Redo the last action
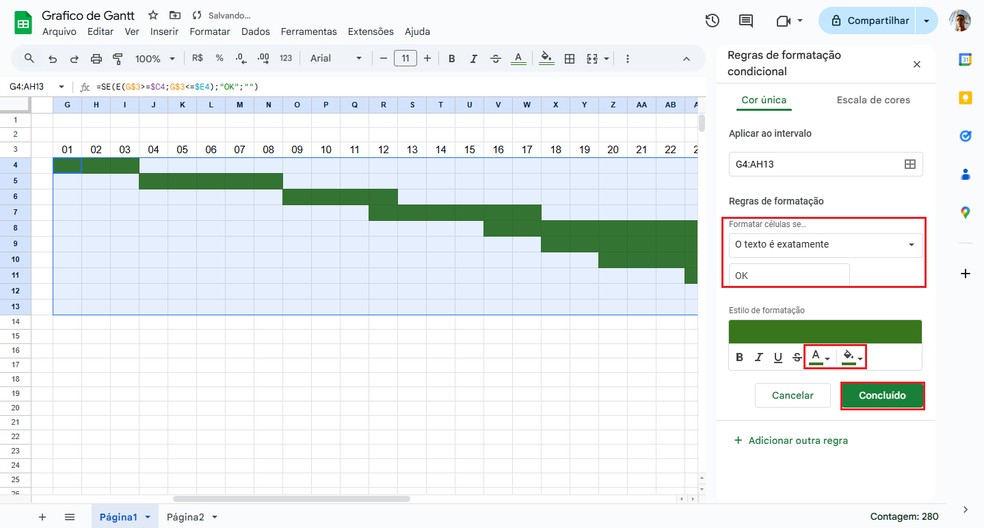The image size is (984, 528). click(74, 58)
